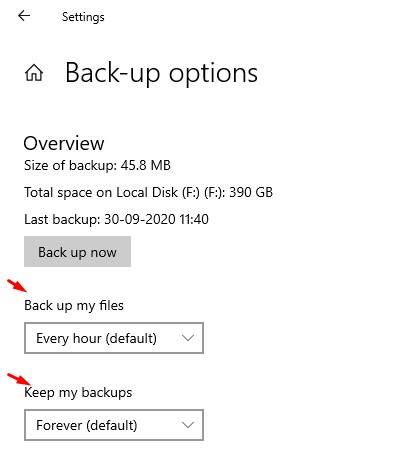Image resolution: width=414 pixels, height=473 pixels.
Task: Open Settings home via house icon
Action: point(34,73)
